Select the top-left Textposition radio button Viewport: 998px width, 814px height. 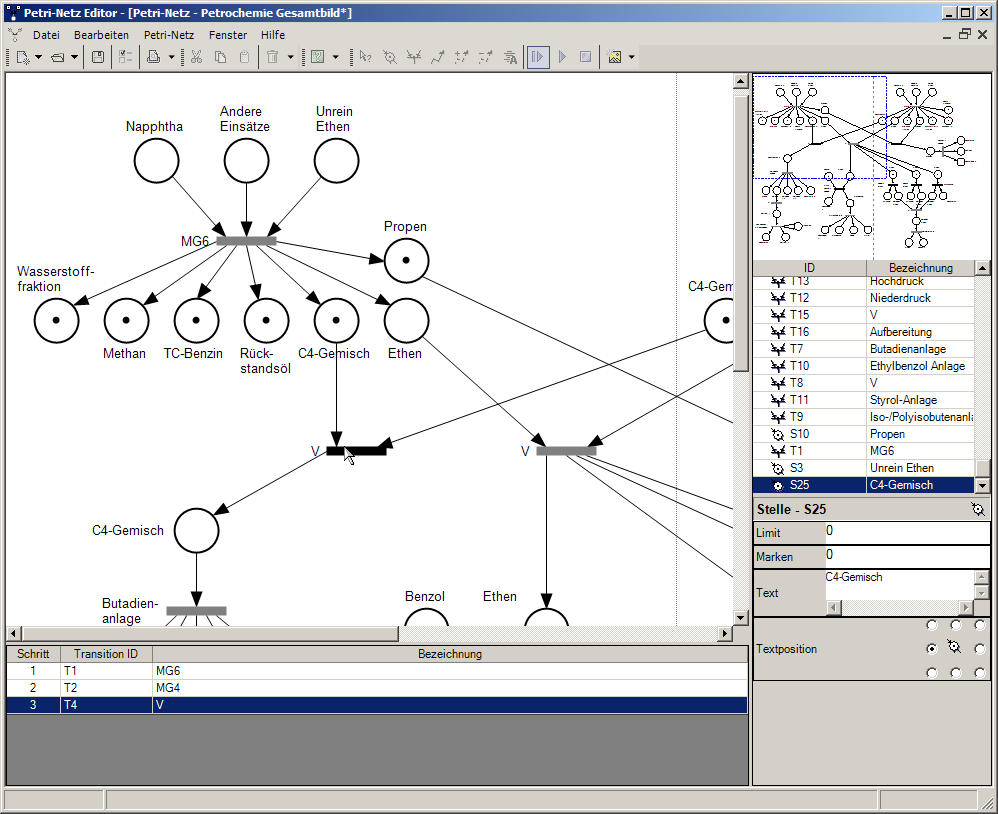(932, 625)
